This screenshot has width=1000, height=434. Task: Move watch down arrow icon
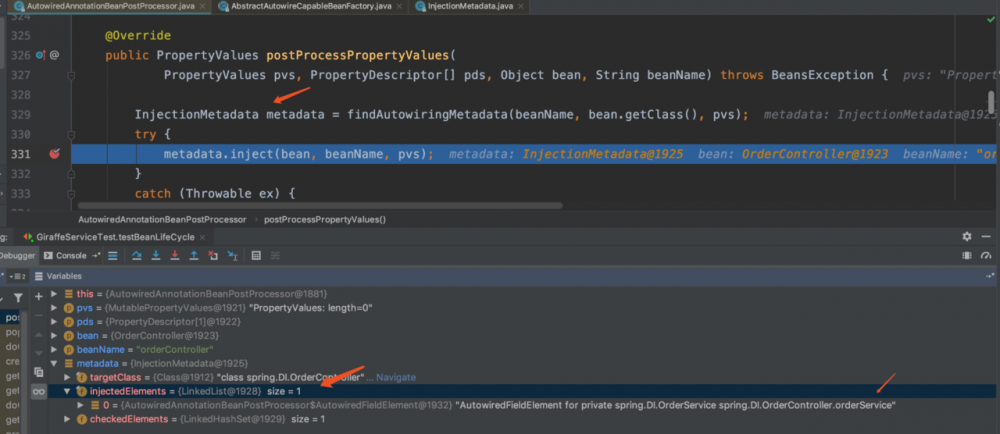pyautogui.click(x=39, y=353)
